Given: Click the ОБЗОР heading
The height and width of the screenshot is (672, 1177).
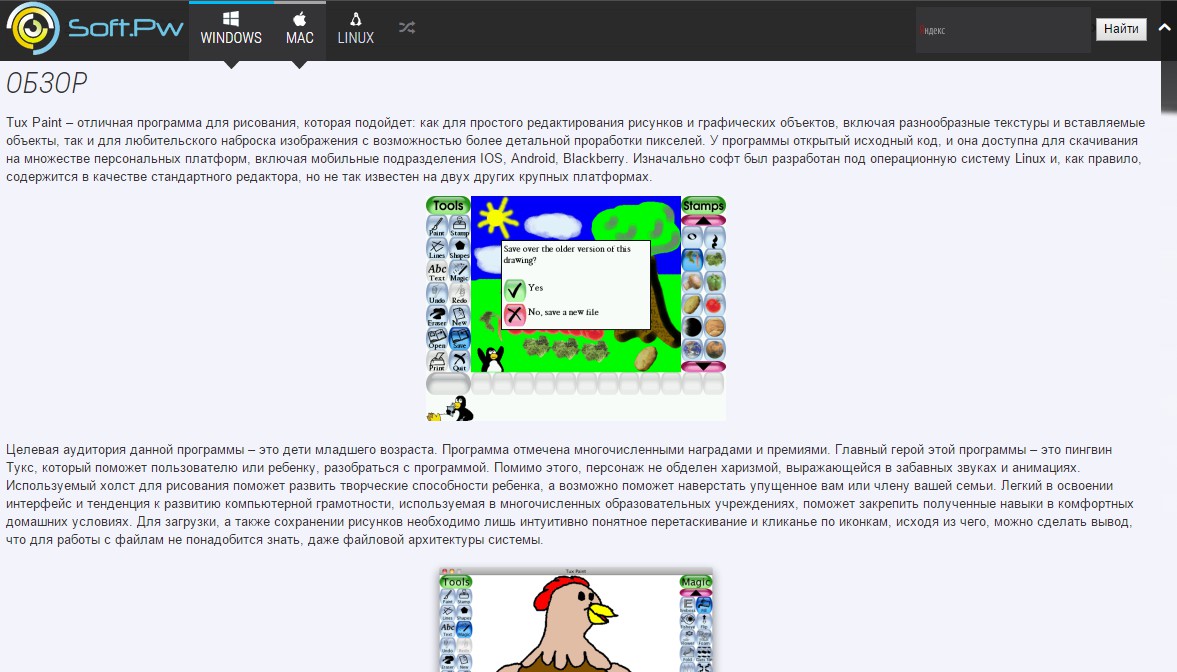Looking at the screenshot, I should (47, 83).
